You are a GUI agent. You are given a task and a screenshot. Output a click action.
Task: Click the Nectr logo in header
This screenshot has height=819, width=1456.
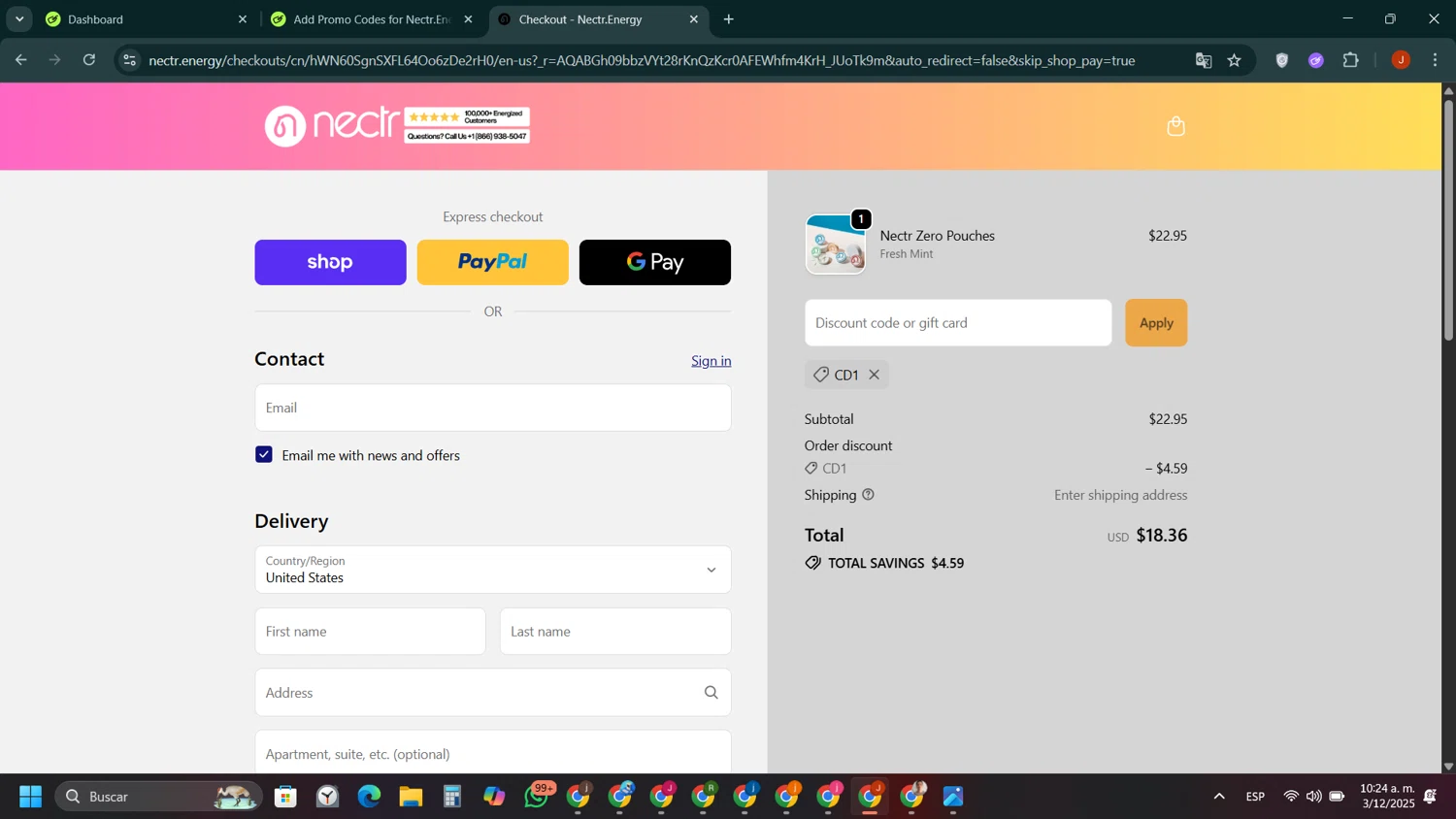click(332, 126)
